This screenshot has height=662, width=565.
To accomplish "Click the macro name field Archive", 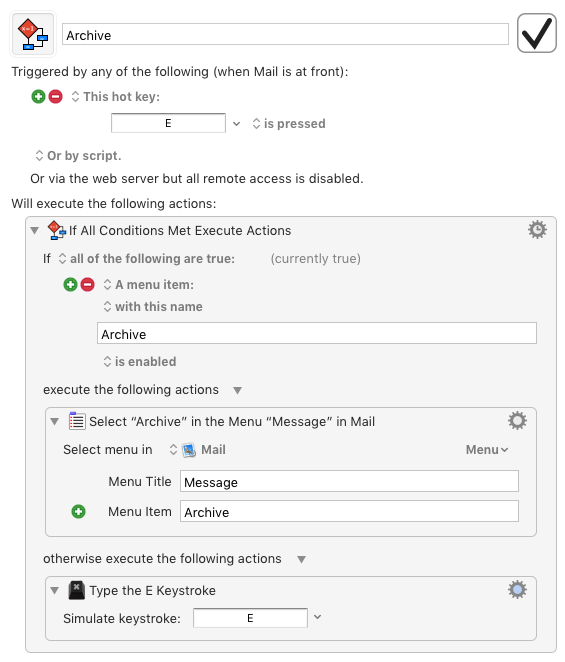I will (285, 35).
